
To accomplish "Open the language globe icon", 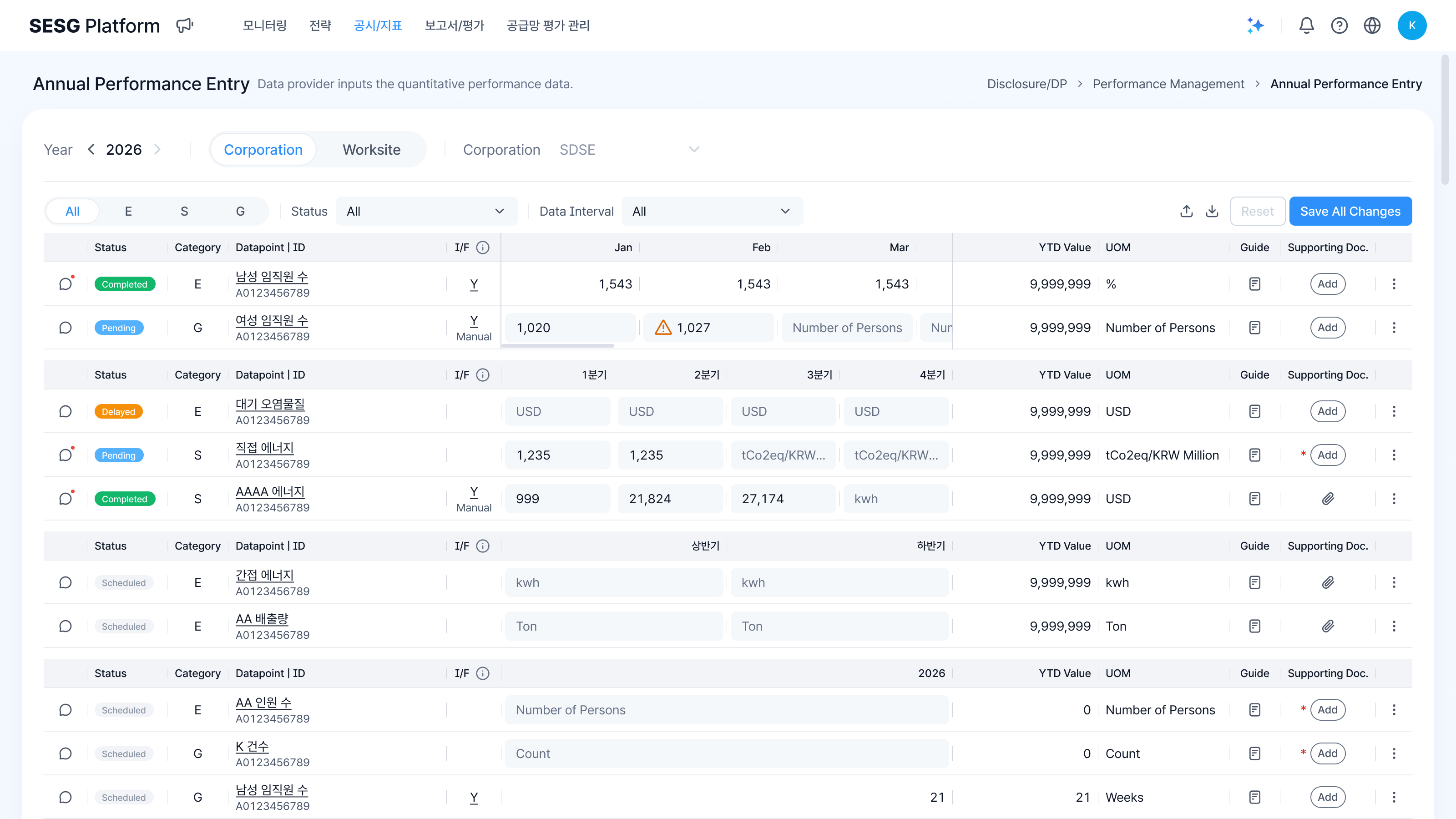I will pyautogui.click(x=1372, y=25).
